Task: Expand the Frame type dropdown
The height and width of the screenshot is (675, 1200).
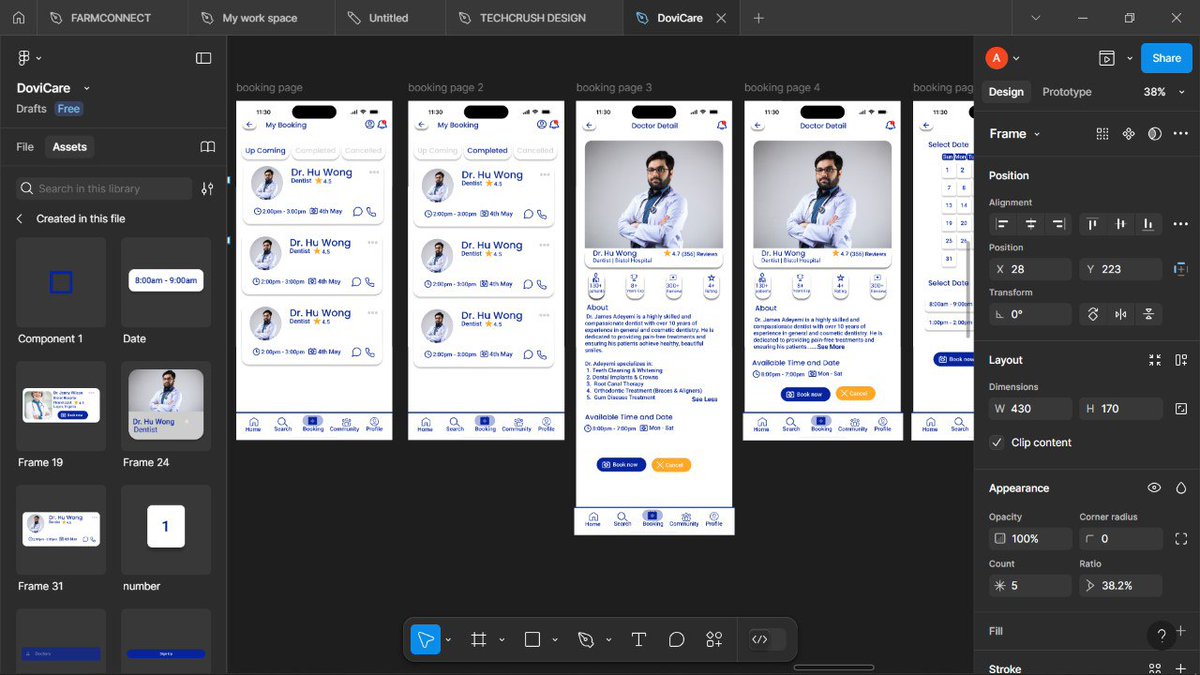Action: (x=1037, y=134)
